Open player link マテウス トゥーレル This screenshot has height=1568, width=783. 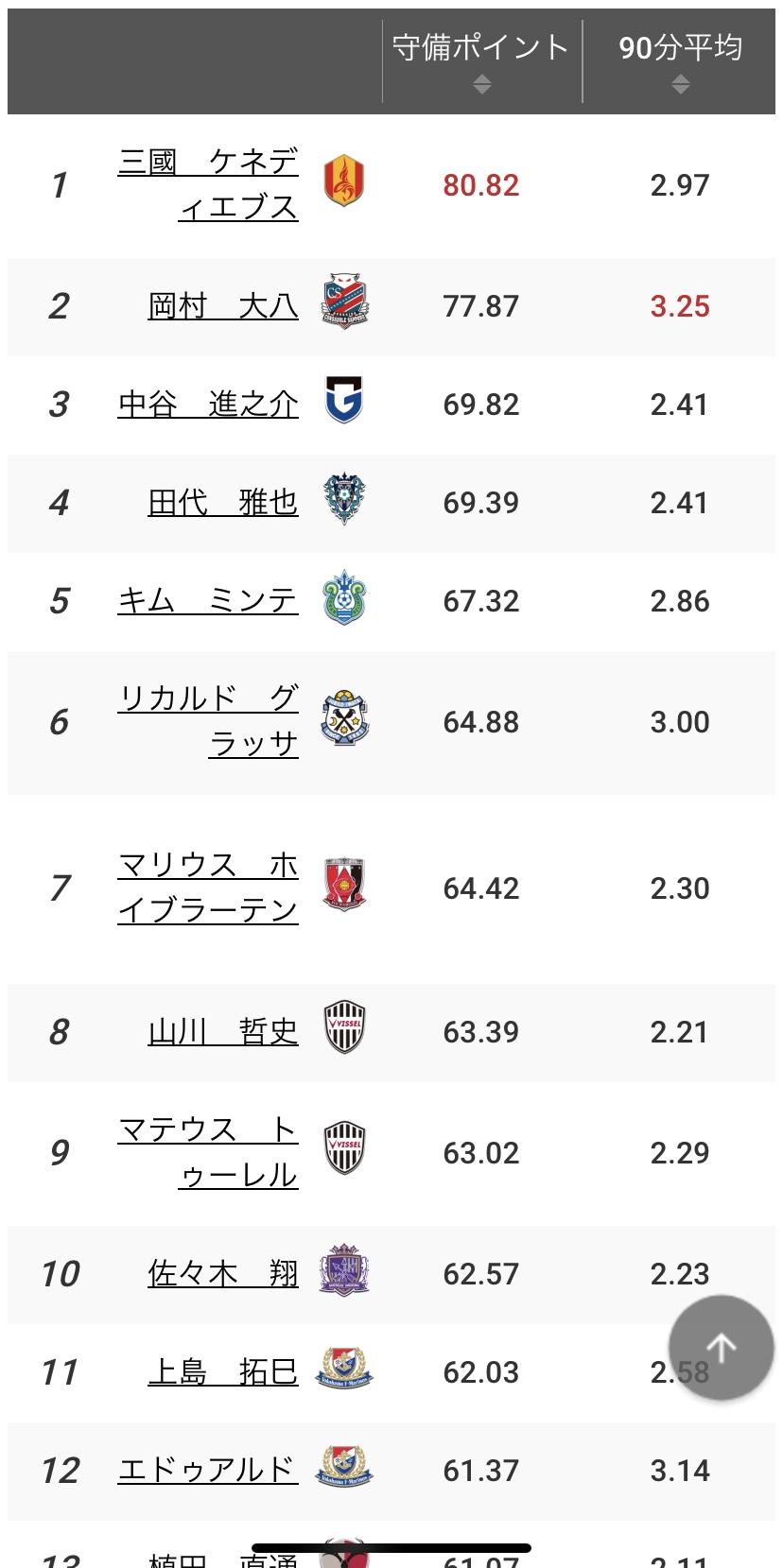[208, 1152]
